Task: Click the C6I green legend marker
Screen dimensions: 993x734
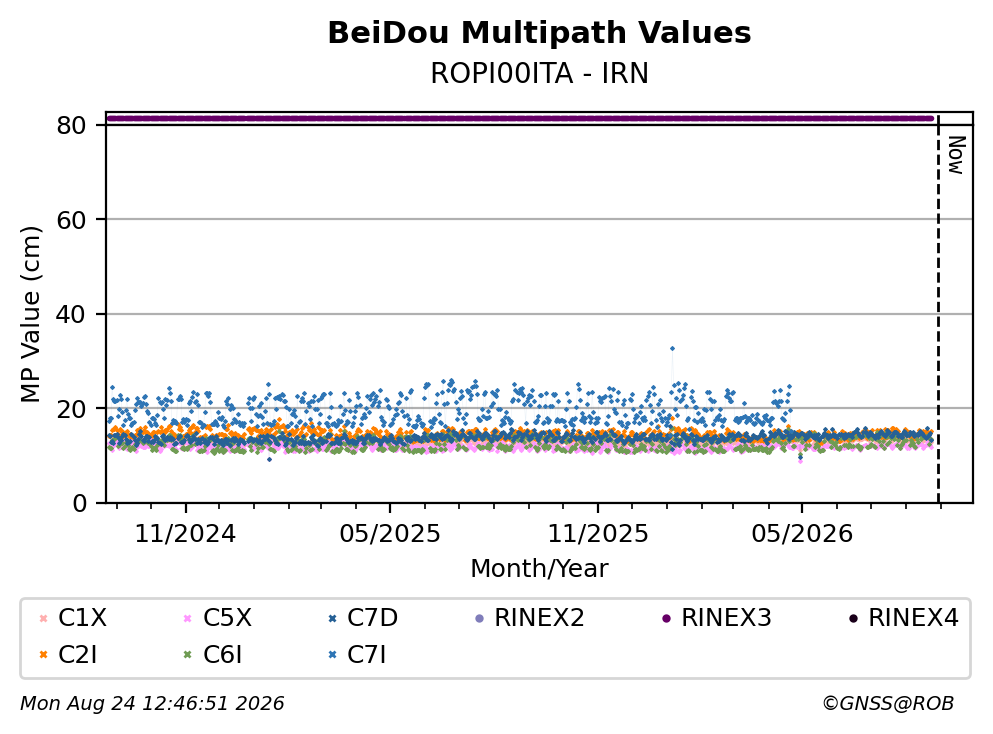Action: click(x=187, y=655)
